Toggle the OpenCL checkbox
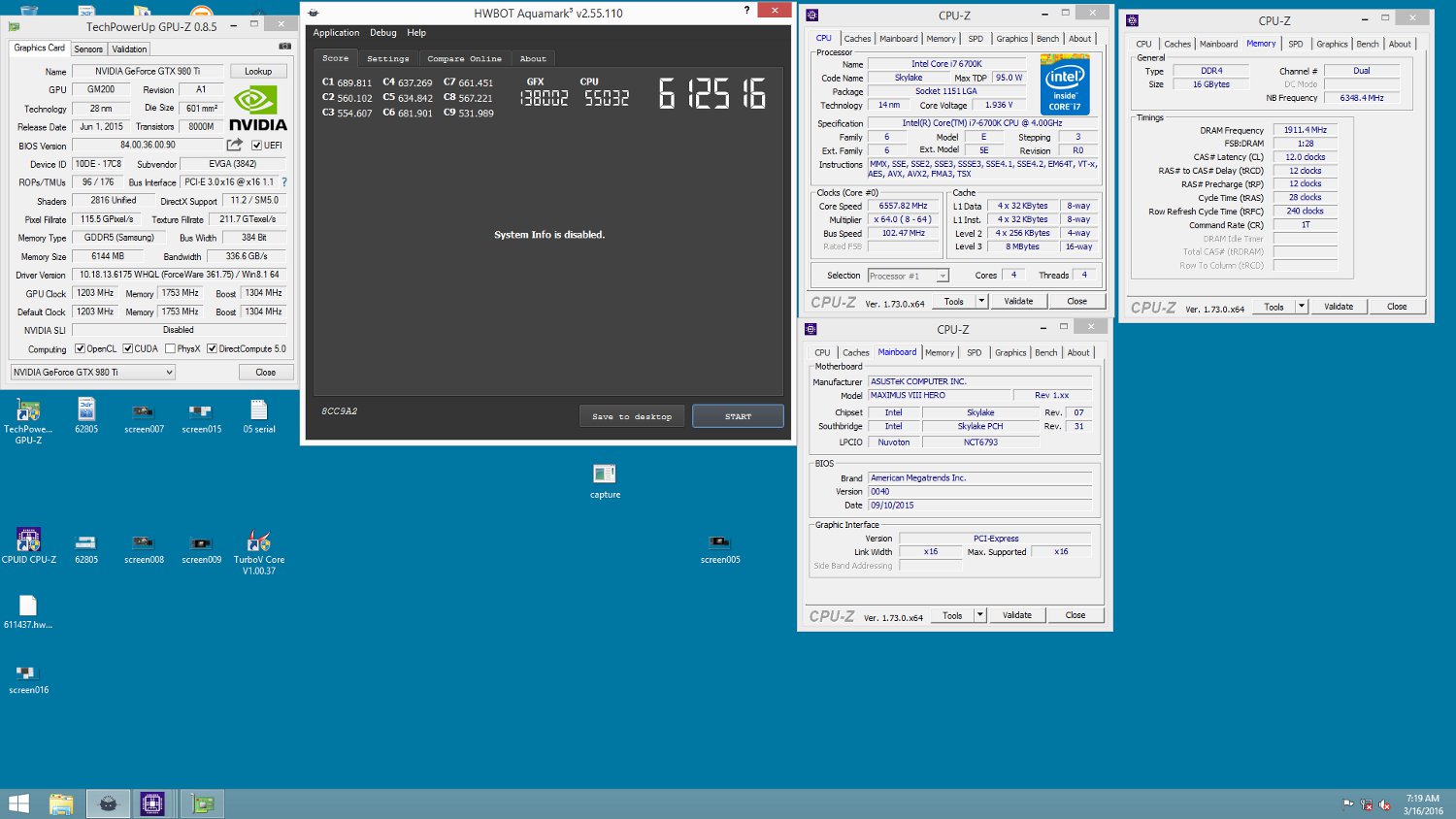The height and width of the screenshot is (819, 1456). click(x=81, y=348)
